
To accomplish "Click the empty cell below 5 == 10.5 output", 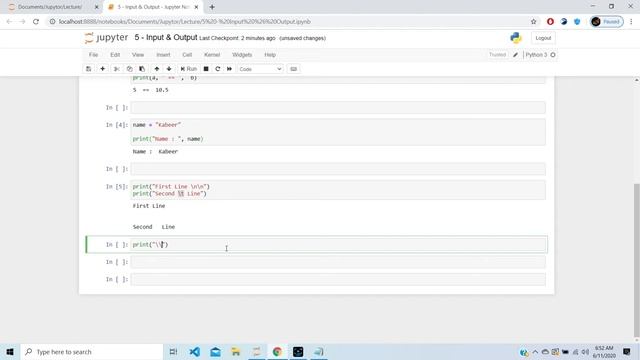I will coord(338,108).
